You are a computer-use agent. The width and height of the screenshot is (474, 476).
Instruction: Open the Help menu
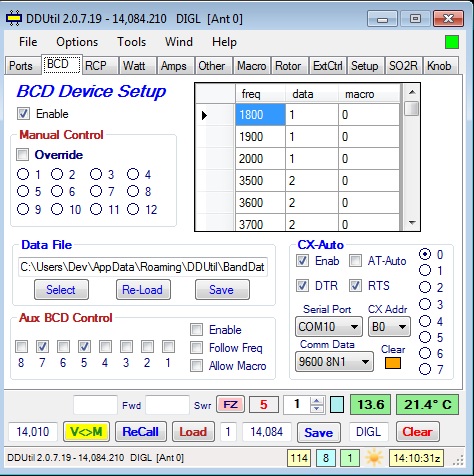[224, 42]
